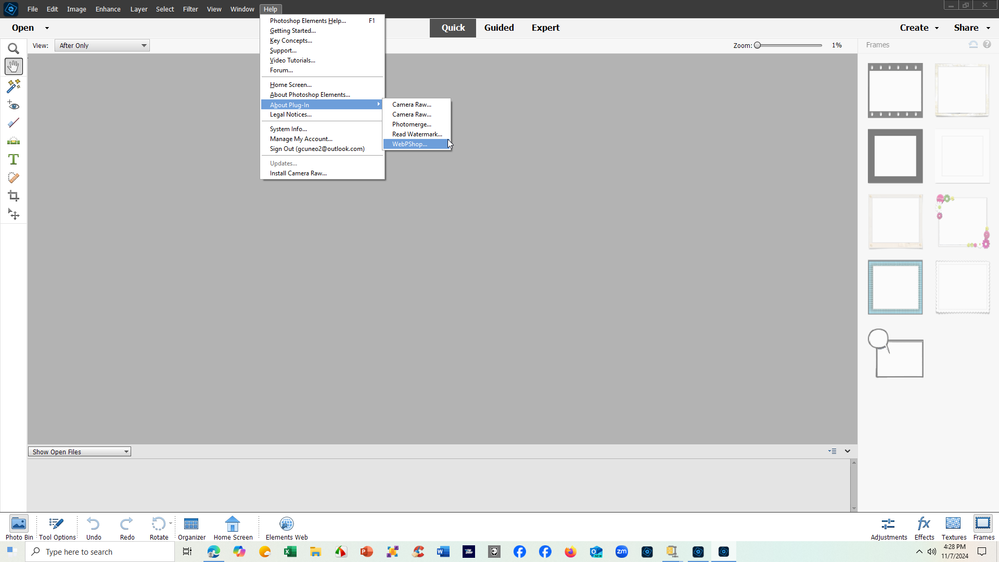999x562 pixels.
Task: Switch to Expert mode tab
Action: (x=545, y=28)
